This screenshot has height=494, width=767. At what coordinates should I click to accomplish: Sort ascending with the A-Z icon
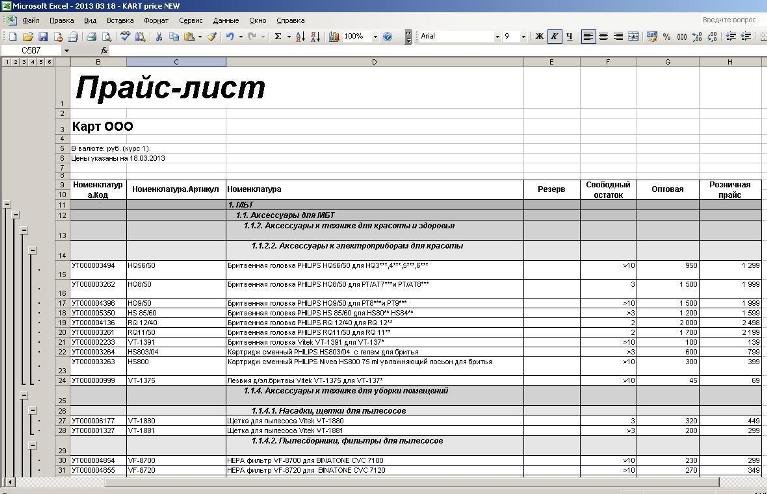(300, 37)
